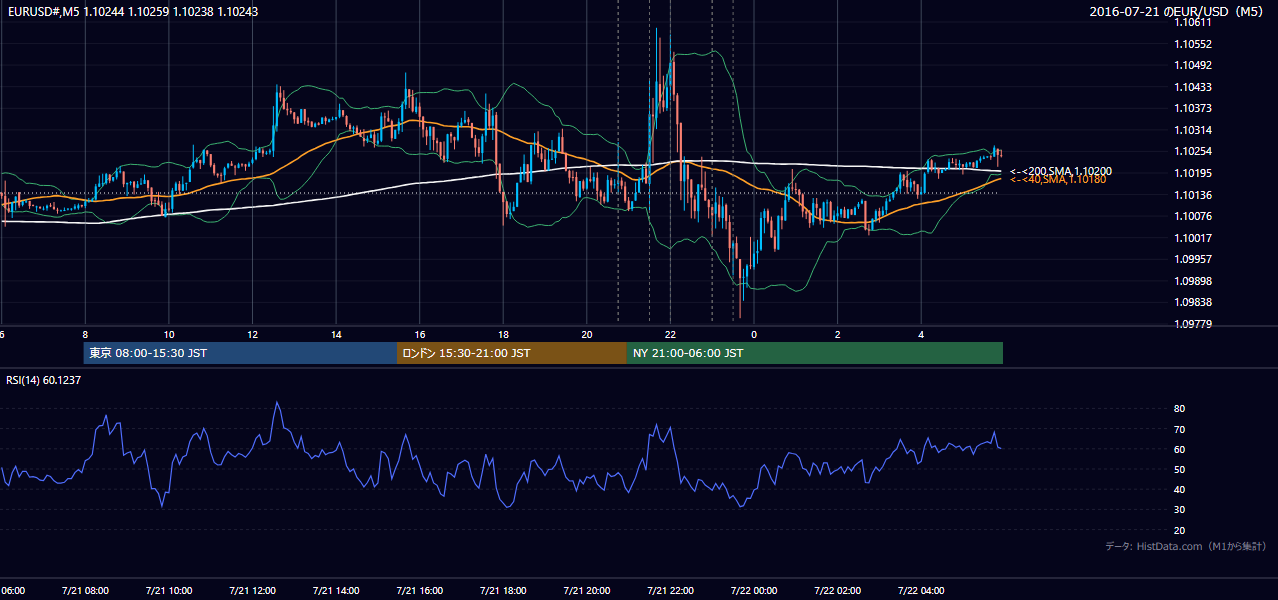This screenshot has height=600, width=1278.
Task: Click the hour 12 tick under price chart
Action: coord(252,334)
